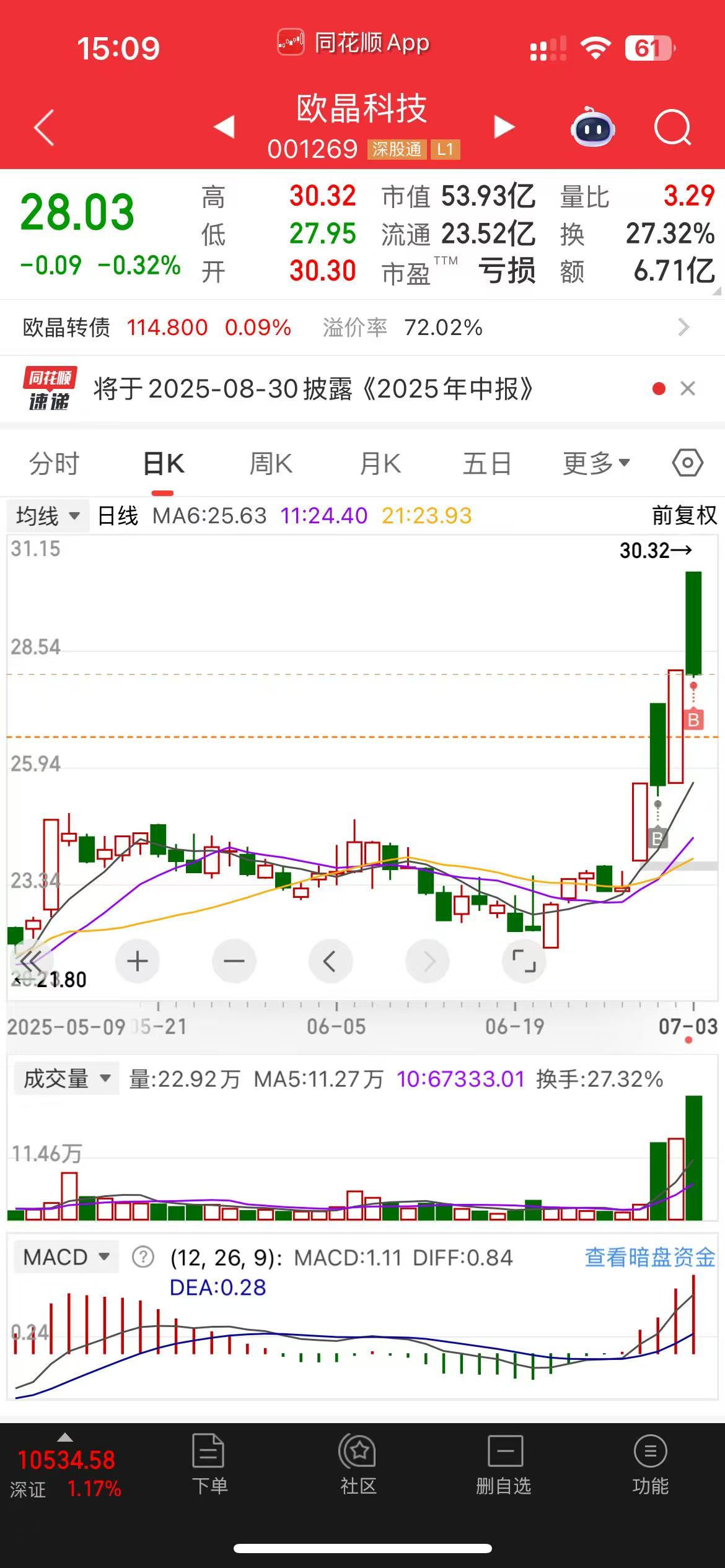Tap the tall green 07-03 candlestick
The height and width of the screenshot is (1568, 725).
693,623
